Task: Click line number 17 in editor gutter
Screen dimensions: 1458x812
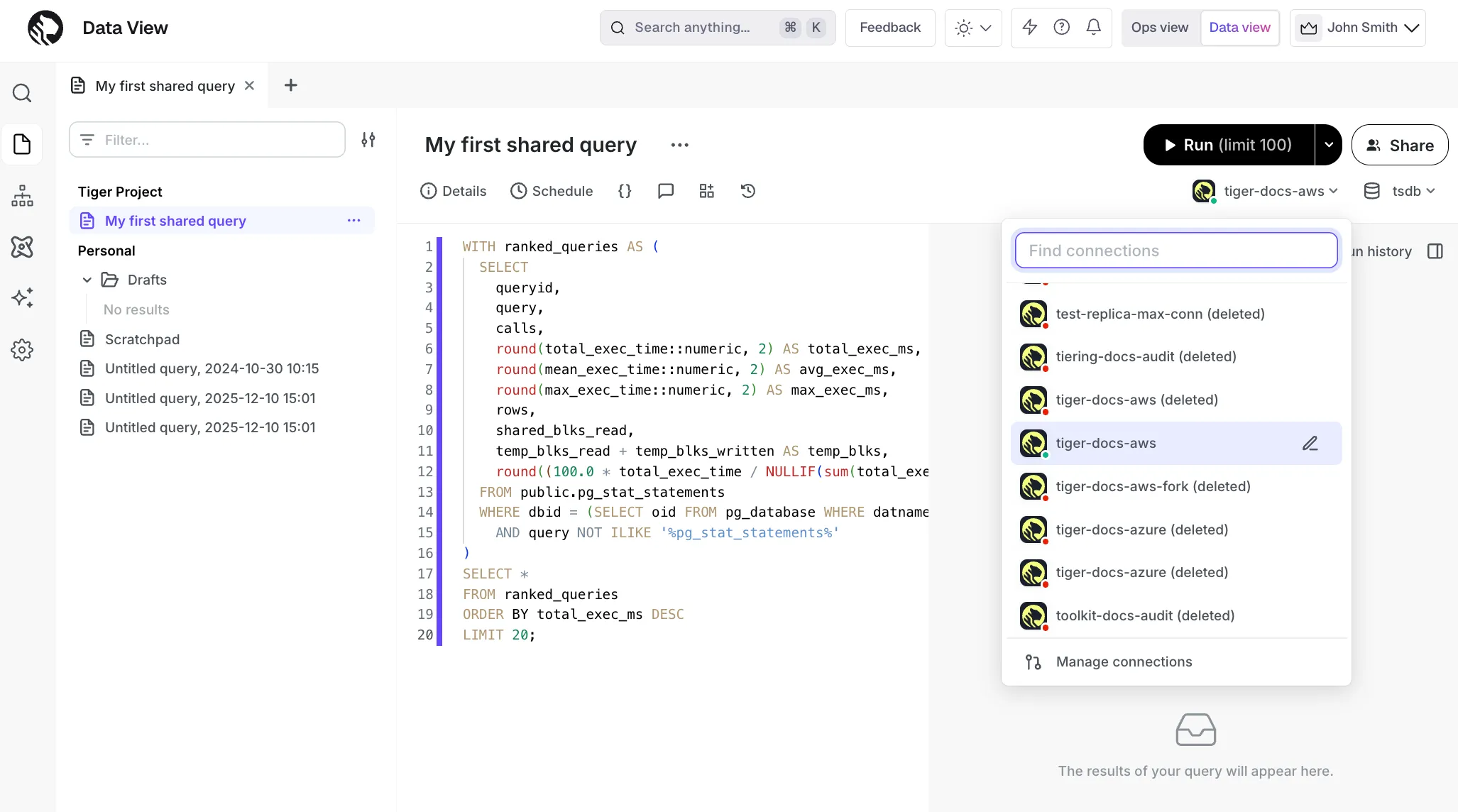Action: coord(425,574)
